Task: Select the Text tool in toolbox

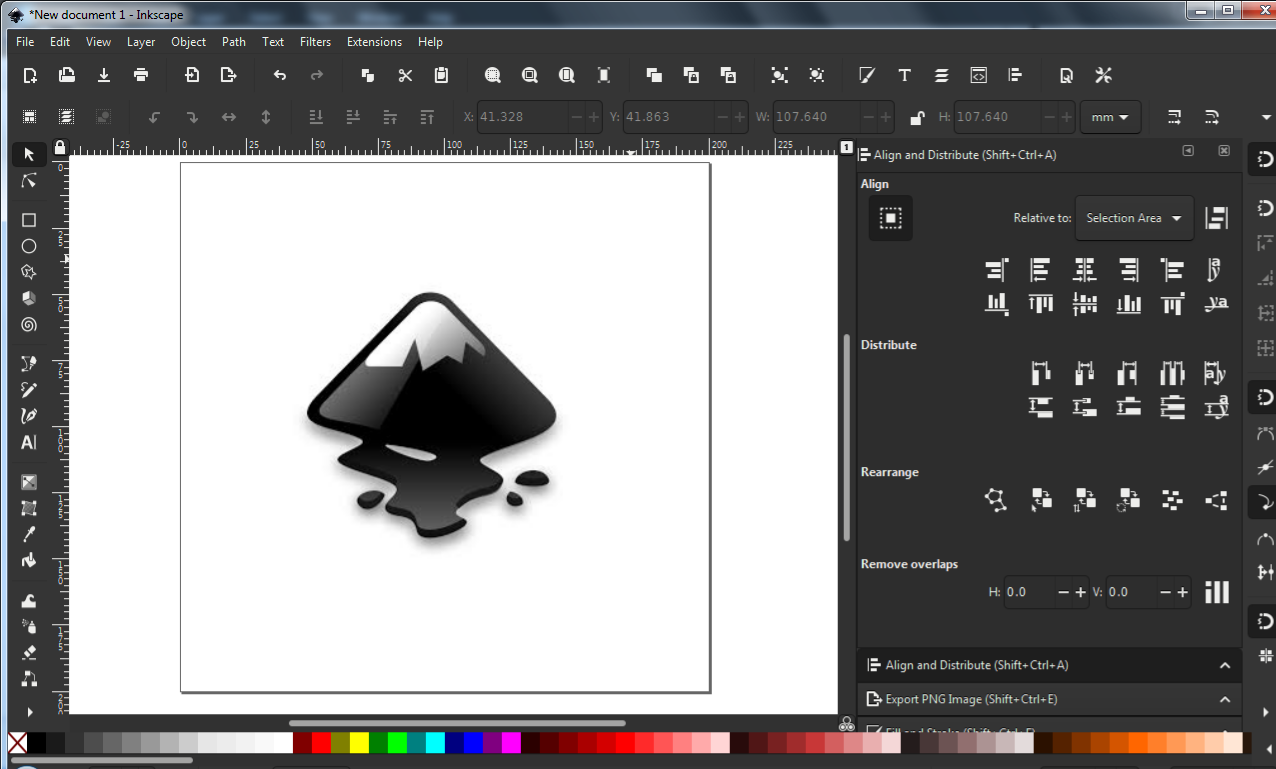Action: [29, 442]
